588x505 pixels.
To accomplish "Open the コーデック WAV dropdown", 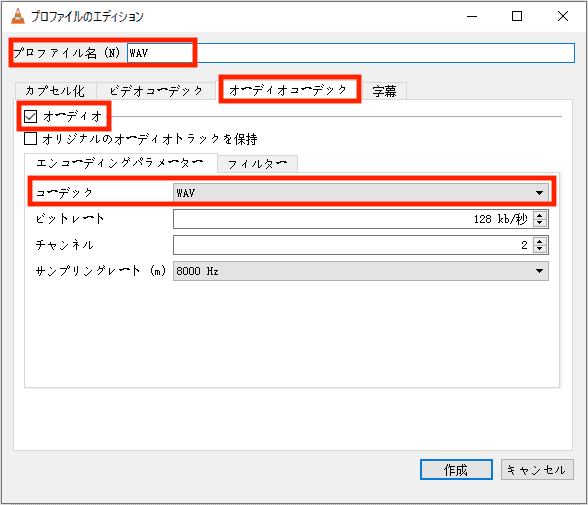I will 361,193.
